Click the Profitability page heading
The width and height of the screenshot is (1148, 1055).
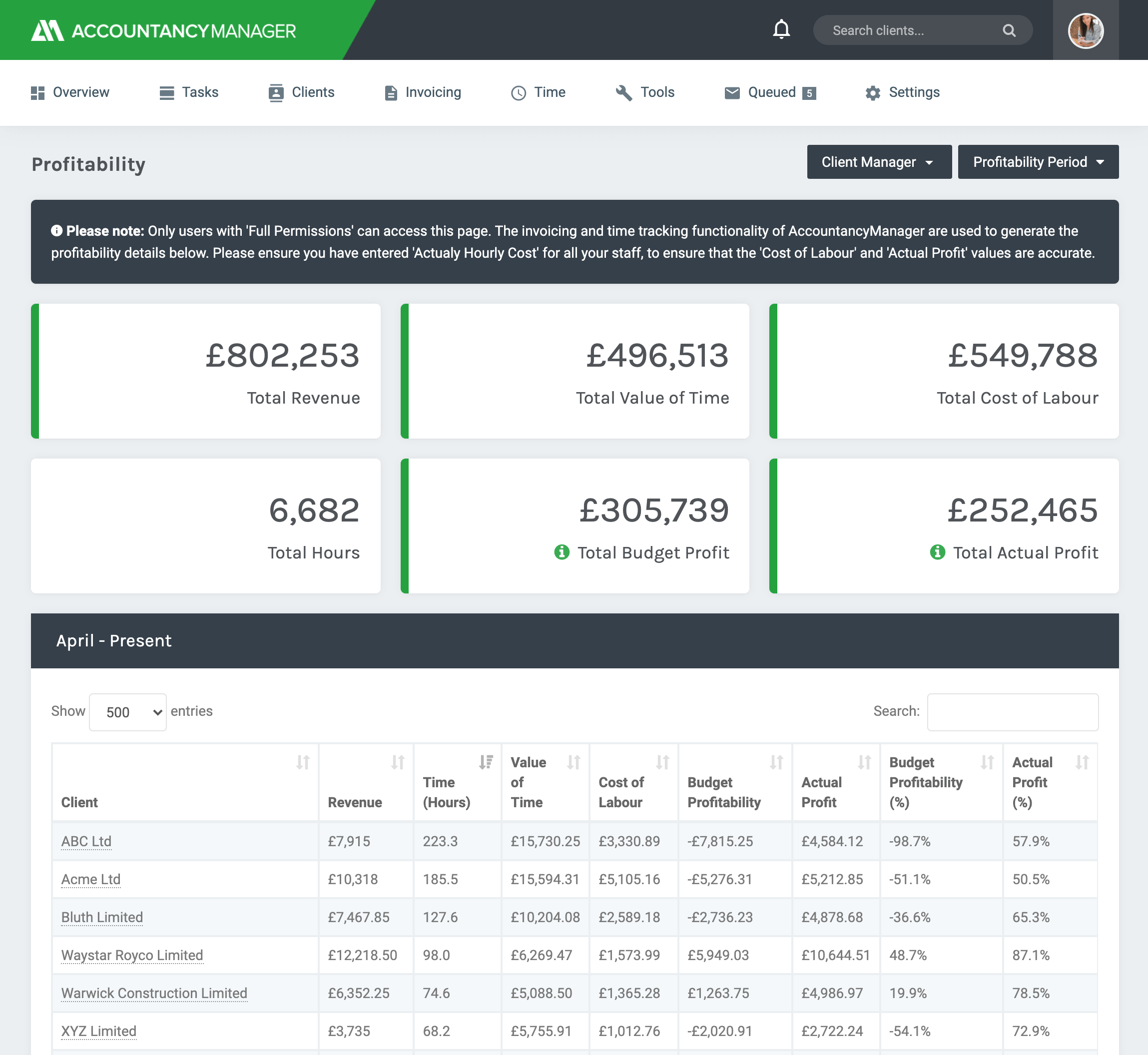[x=88, y=164]
